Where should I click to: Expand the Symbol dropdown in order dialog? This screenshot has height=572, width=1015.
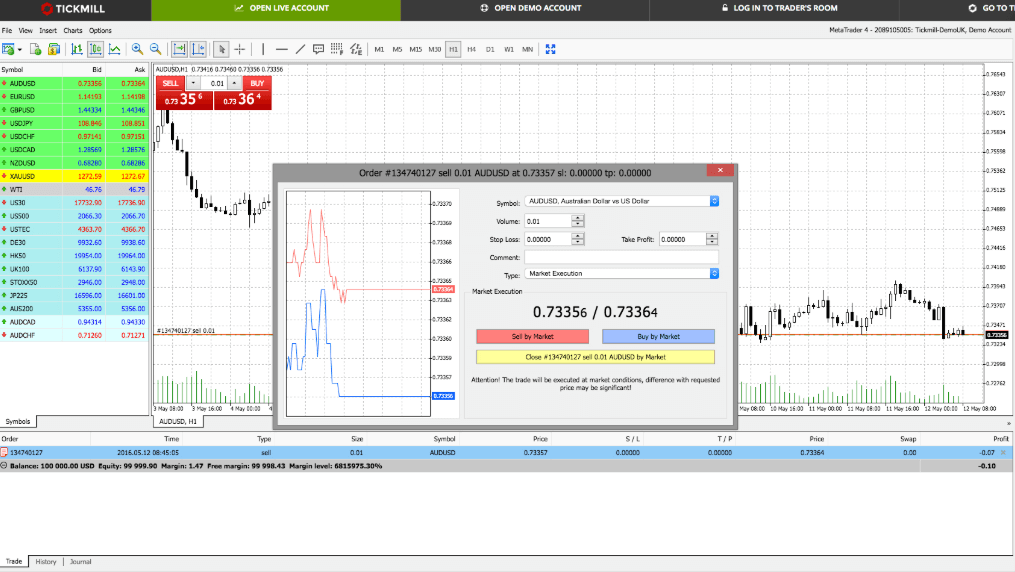[x=714, y=201]
